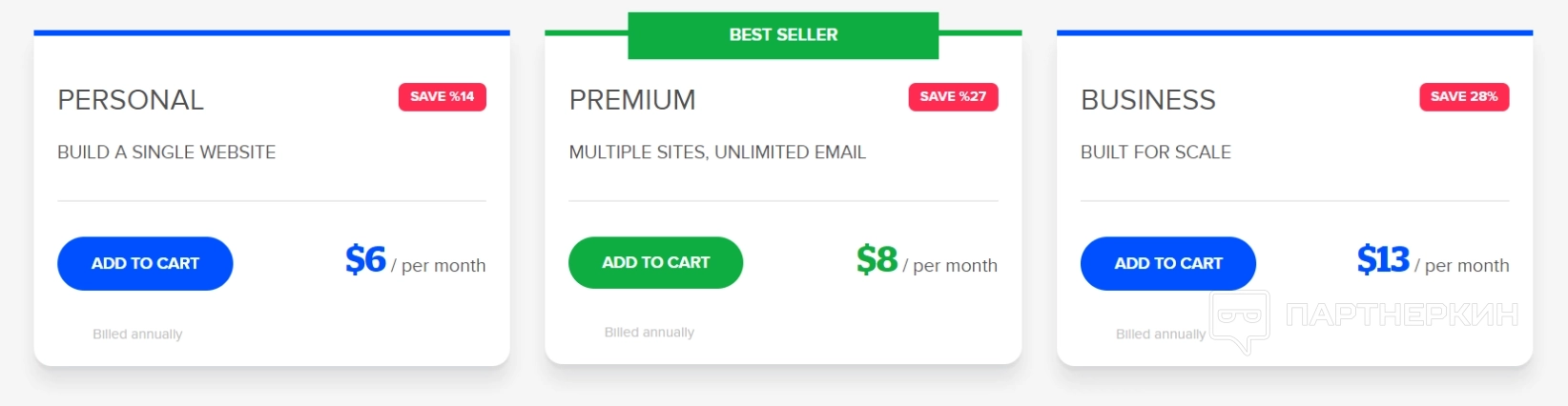Image resolution: width=1568 pixels, height=406 pixels.
Task: Click the $6 price on Personal plan
Action: [365, 259]
